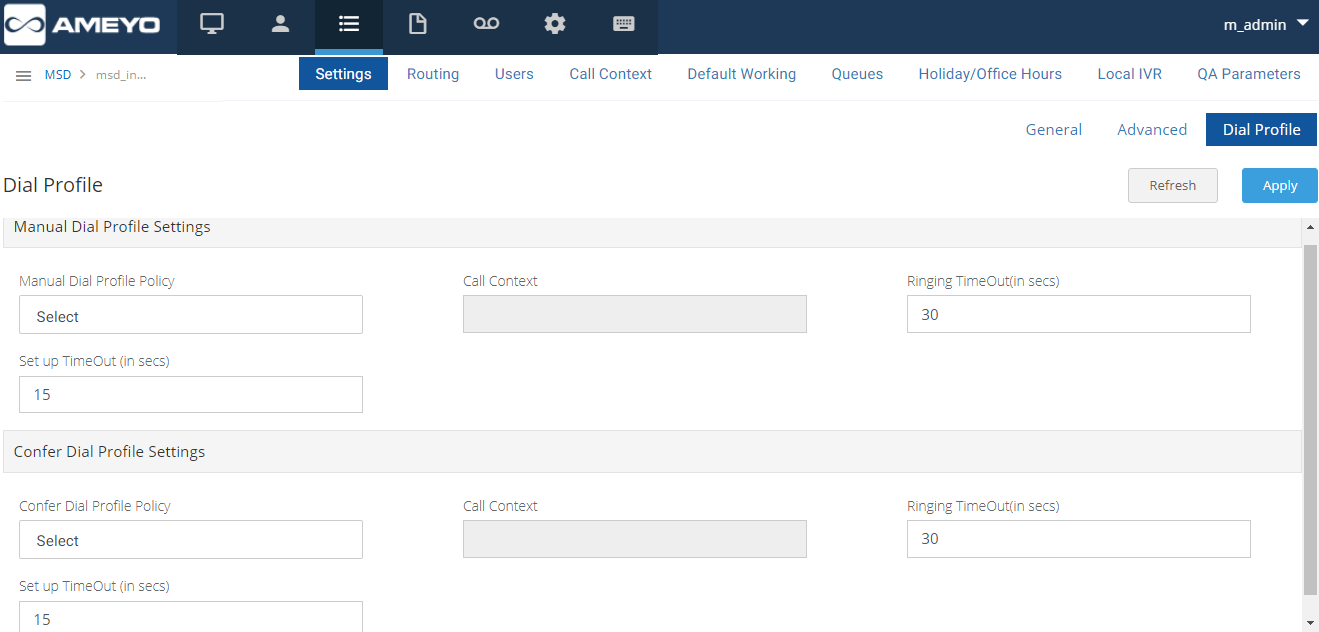Toggle the hamburger menu beside MSD

[23, 75]
